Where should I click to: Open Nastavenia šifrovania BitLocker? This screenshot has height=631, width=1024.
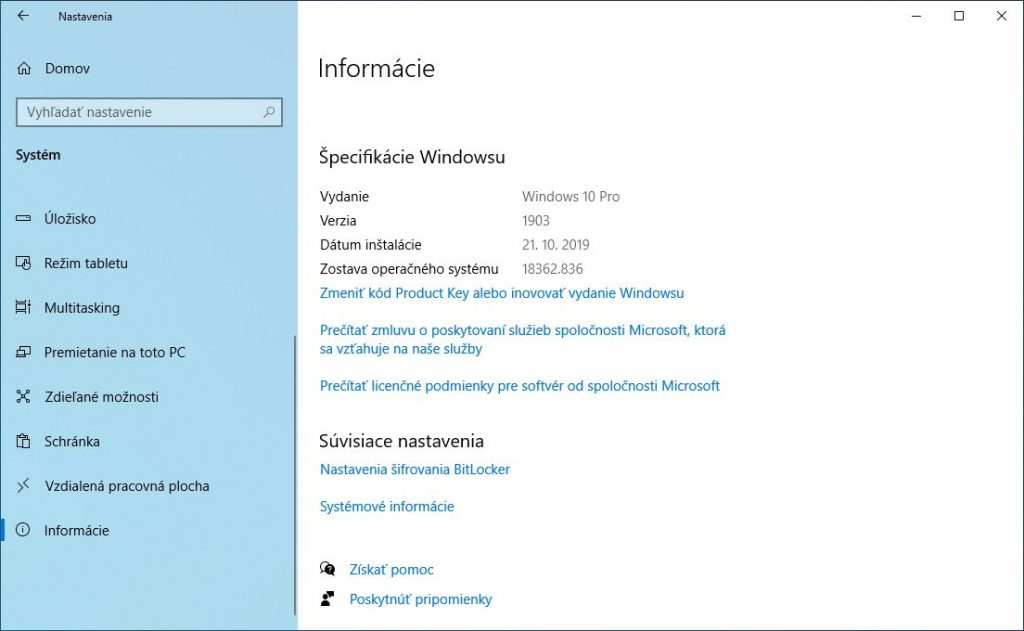pyautogui.click(x=415, y=469)
